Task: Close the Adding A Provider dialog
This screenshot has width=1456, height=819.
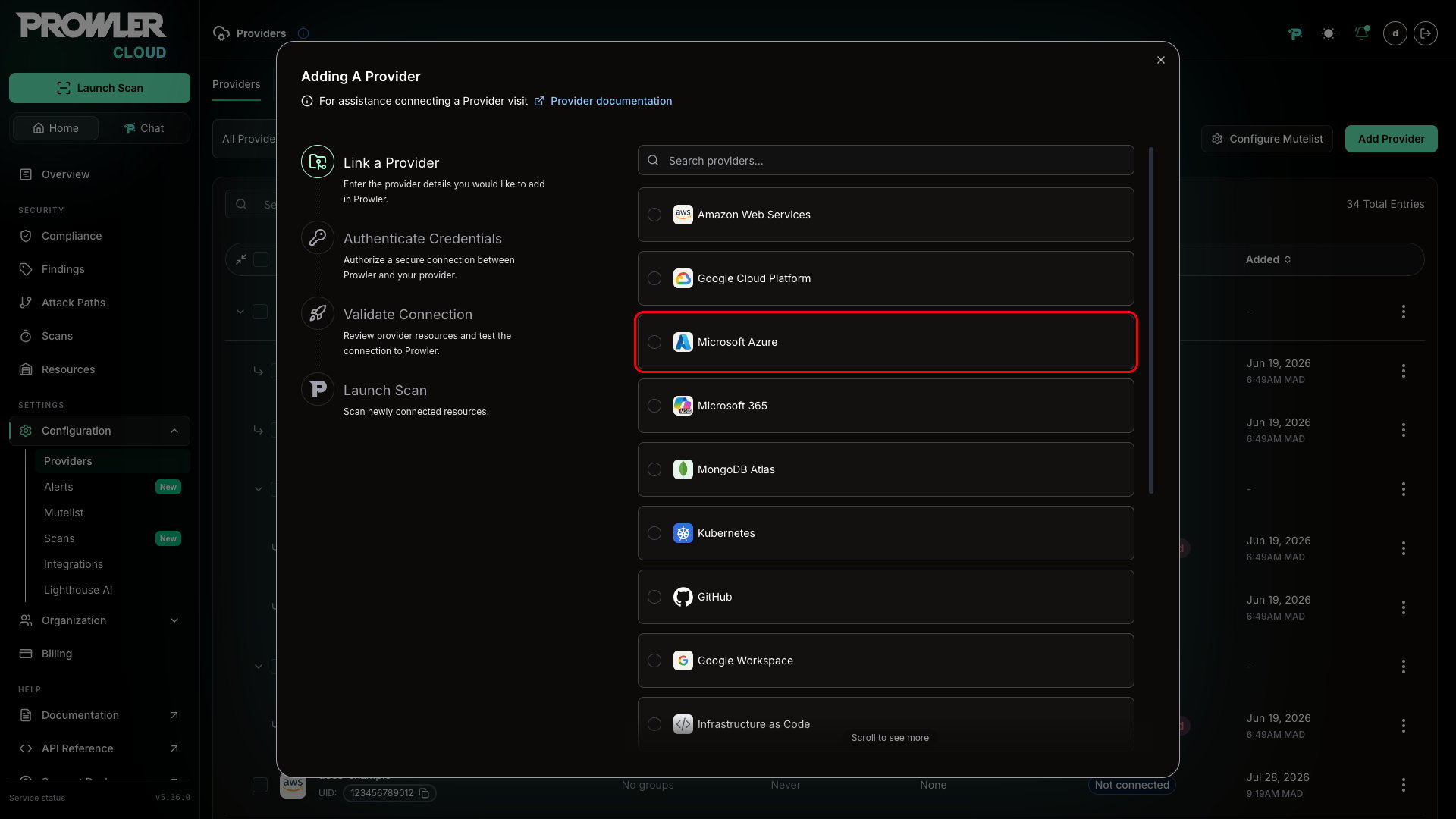Action: point(1161,60)
